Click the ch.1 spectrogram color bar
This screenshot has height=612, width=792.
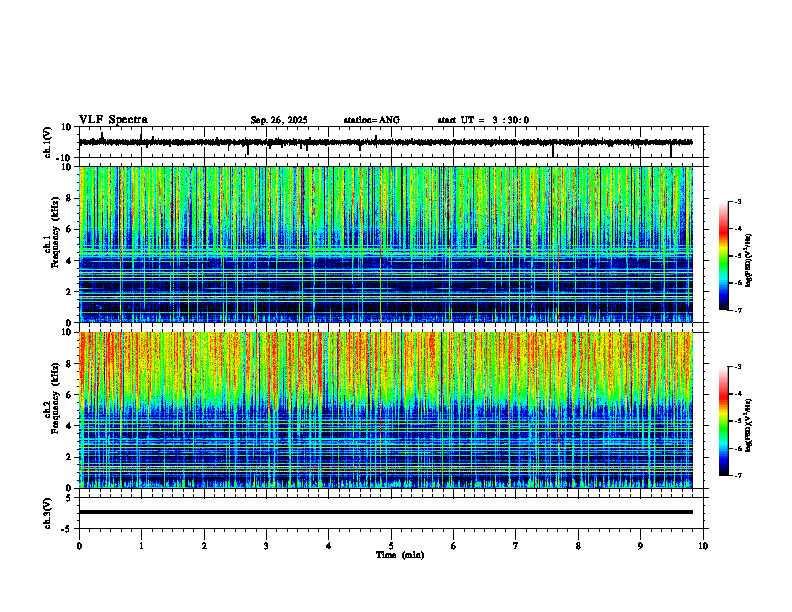(x=723, y=256)
